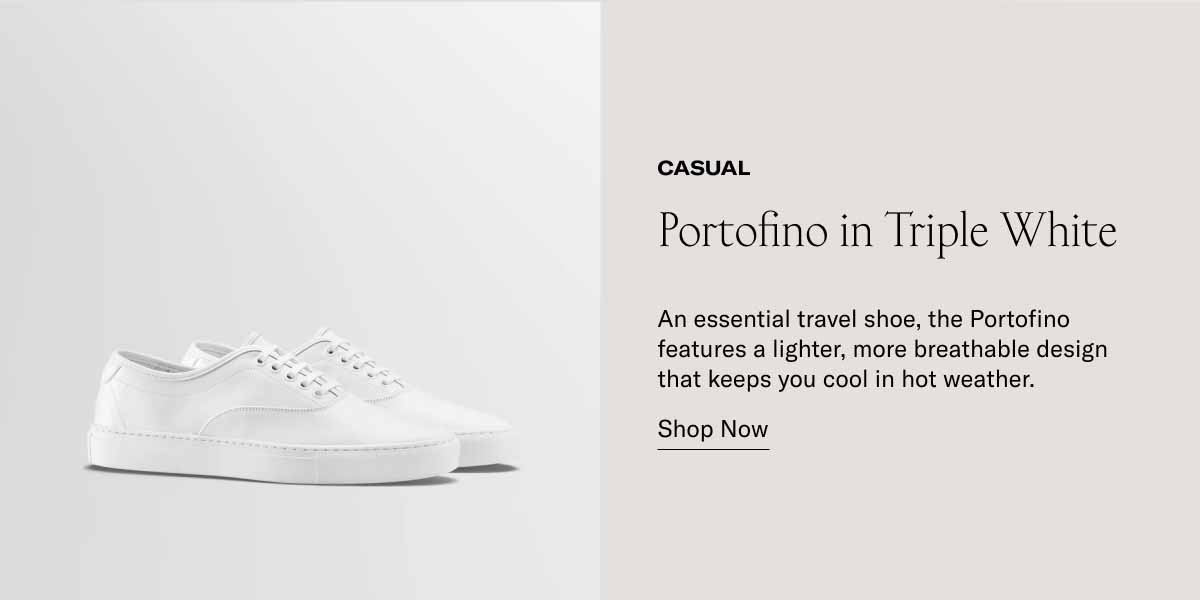
Task: Select the CASUAL category label
Action: tap(703, 168)
